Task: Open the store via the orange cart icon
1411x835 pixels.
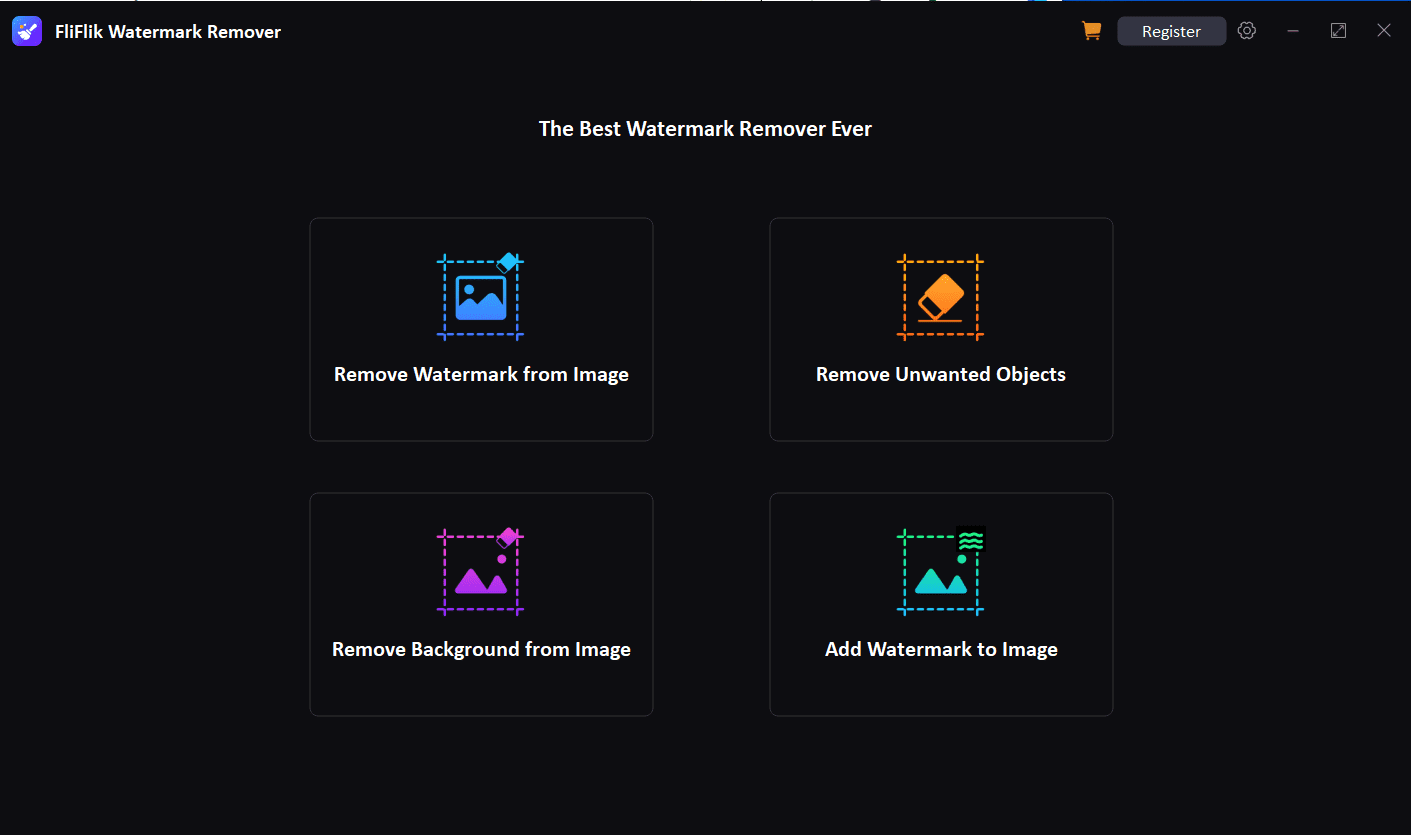Action: (x=1091, y=31)
